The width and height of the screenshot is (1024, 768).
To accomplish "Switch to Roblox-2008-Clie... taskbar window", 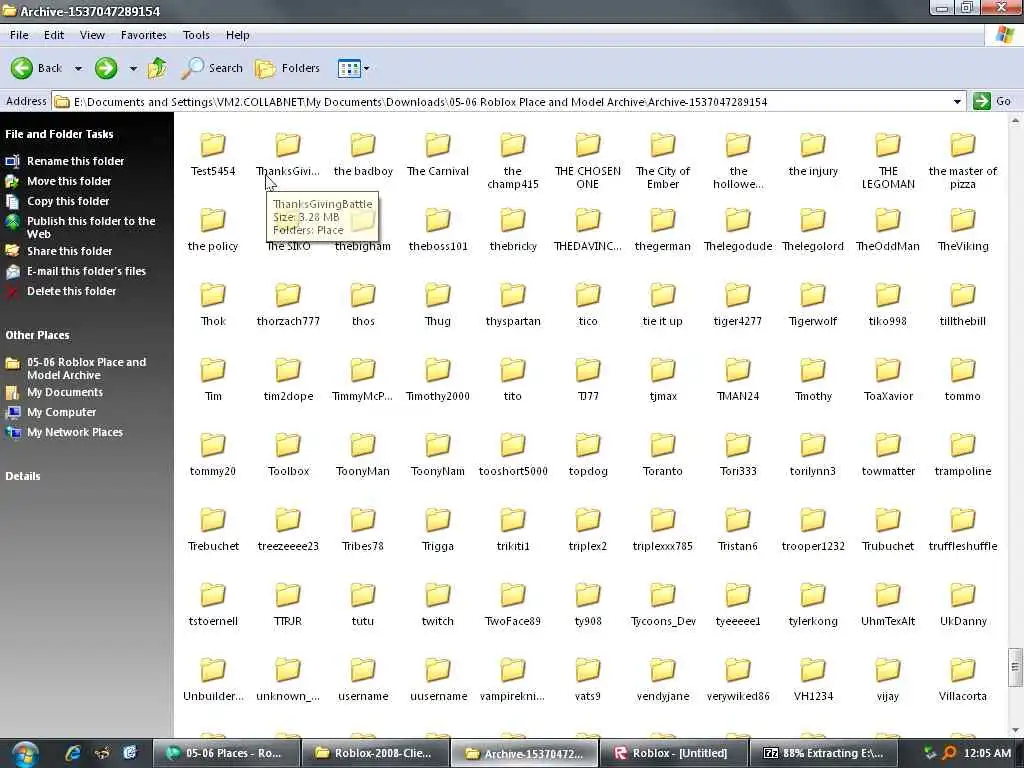I will pos(376,753).
